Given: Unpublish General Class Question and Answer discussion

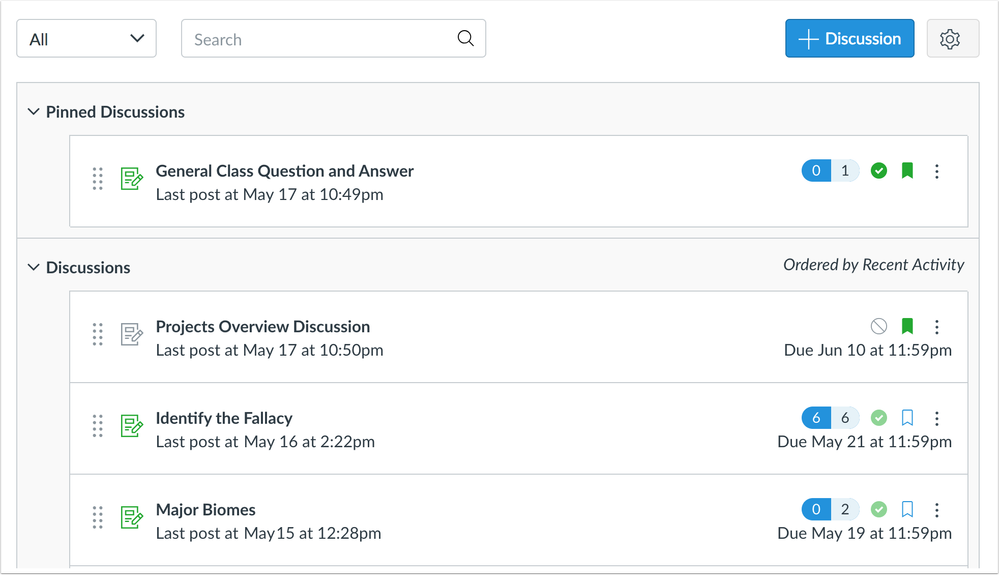Looking at the screenshot, I should (879, 171).
